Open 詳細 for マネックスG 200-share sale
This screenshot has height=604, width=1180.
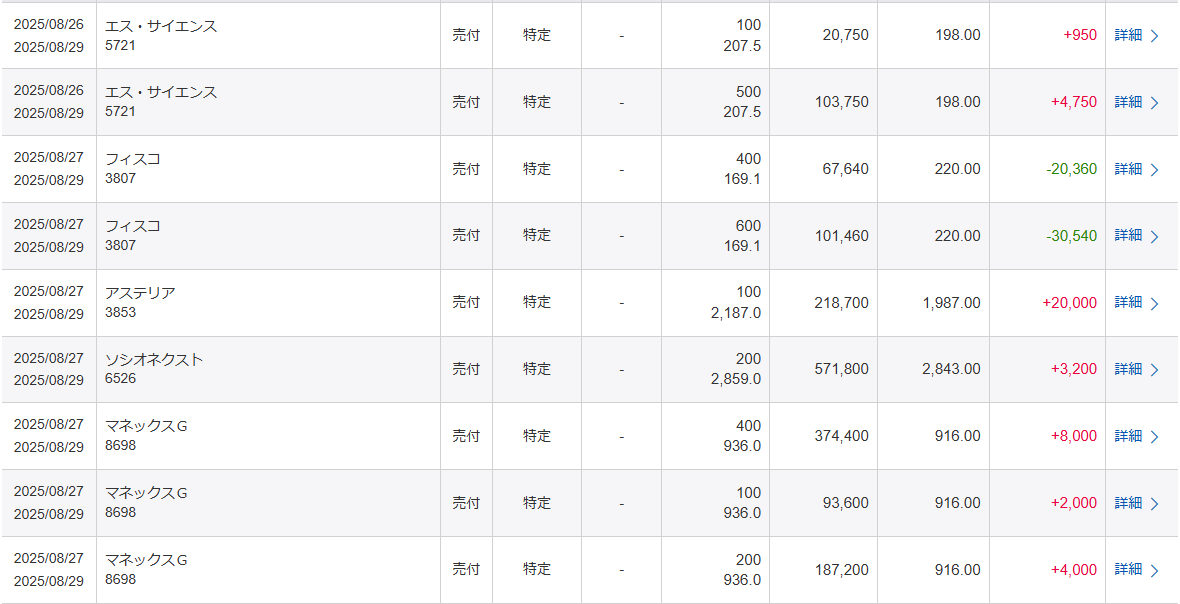(x=1128, y=570)
